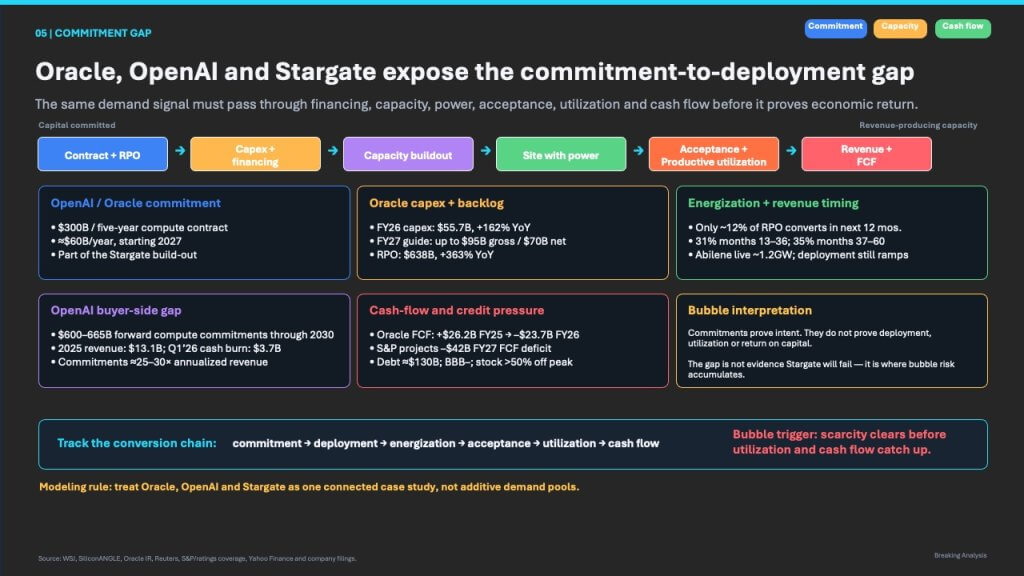The width and height of the screenshot is (1024, 576).
Task: Click '≈$60B/year, starting 2027' bullet
Action: pos(116,241)
